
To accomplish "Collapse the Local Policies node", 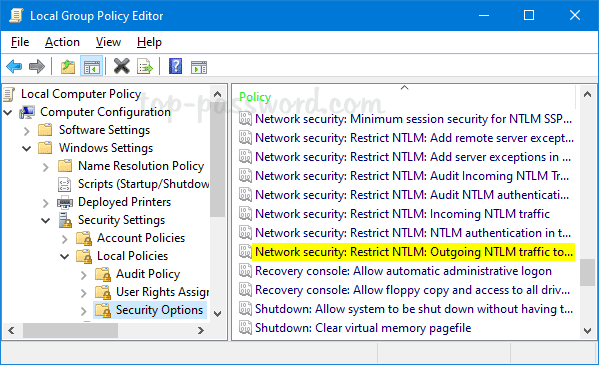I will click(x=65, y=256).
